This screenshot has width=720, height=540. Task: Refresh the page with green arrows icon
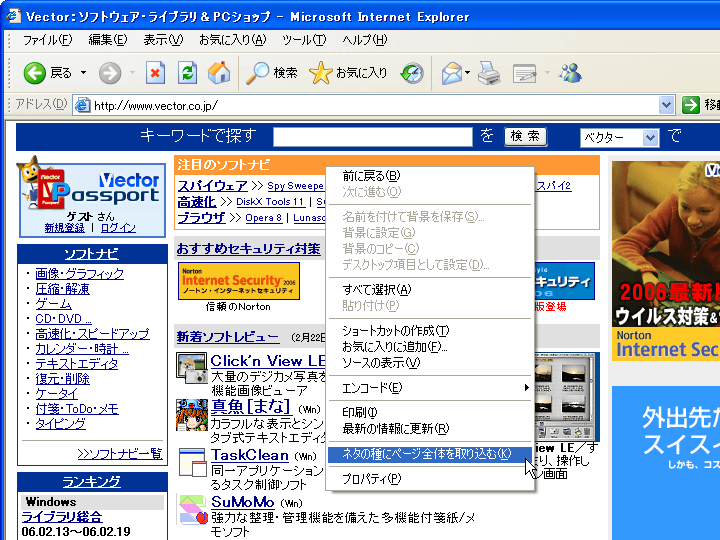187,73
